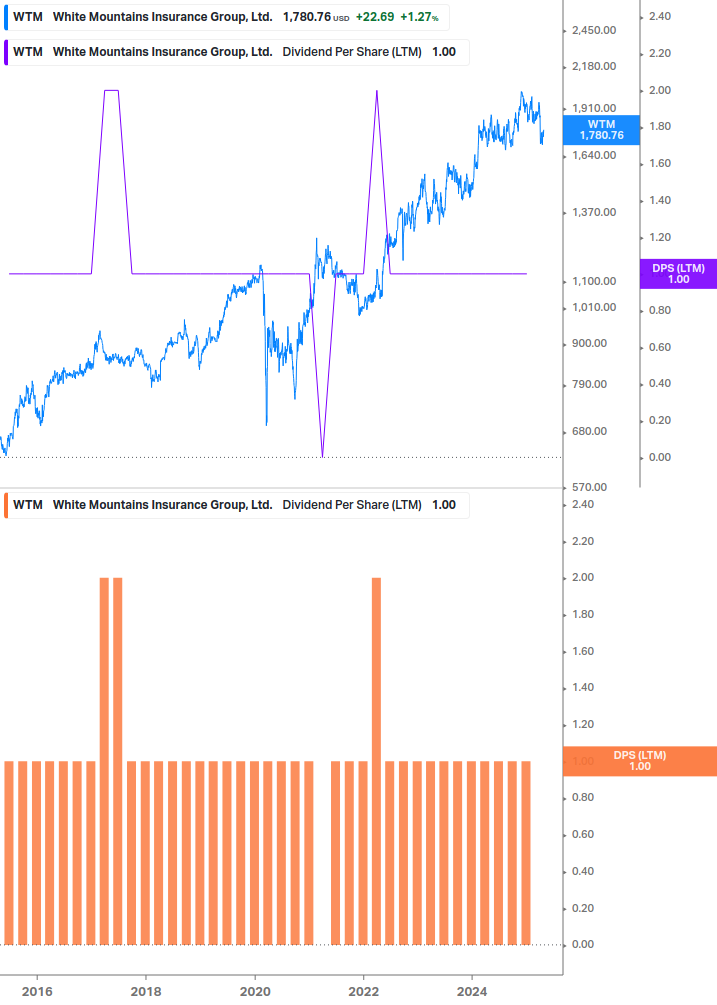
Task: Click the orange Dividend Per Share legend label
Action: [x=235, y=505]
